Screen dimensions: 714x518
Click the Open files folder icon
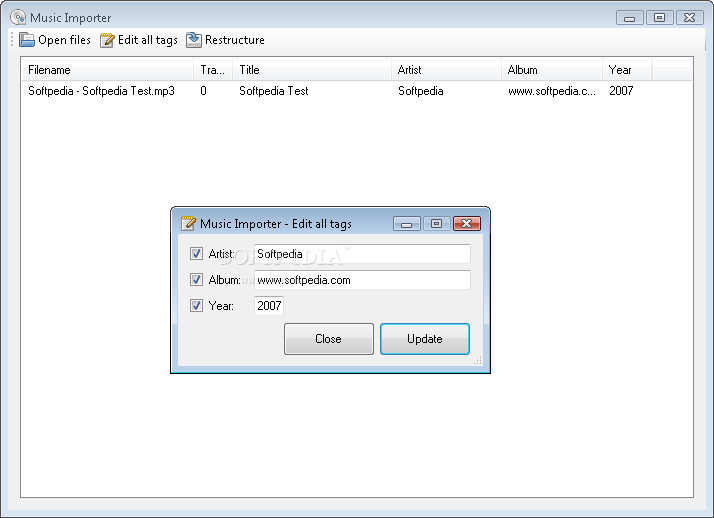pos(26,40)
